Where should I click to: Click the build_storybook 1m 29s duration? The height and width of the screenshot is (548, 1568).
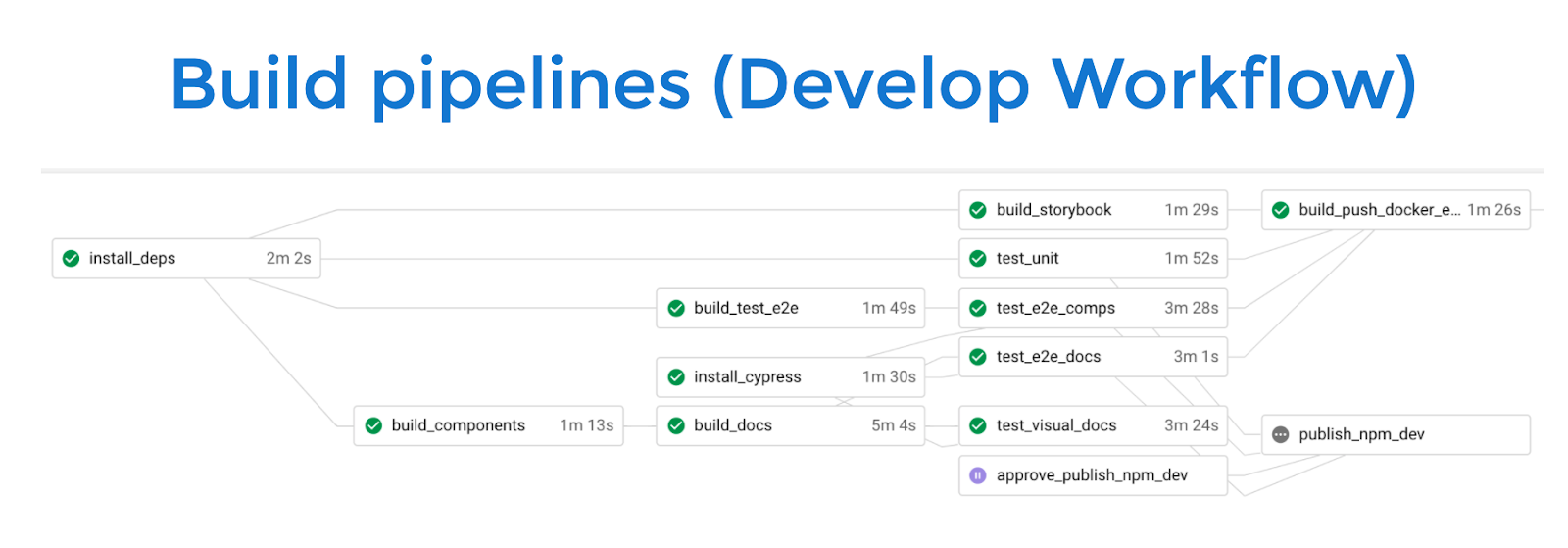1191,210
